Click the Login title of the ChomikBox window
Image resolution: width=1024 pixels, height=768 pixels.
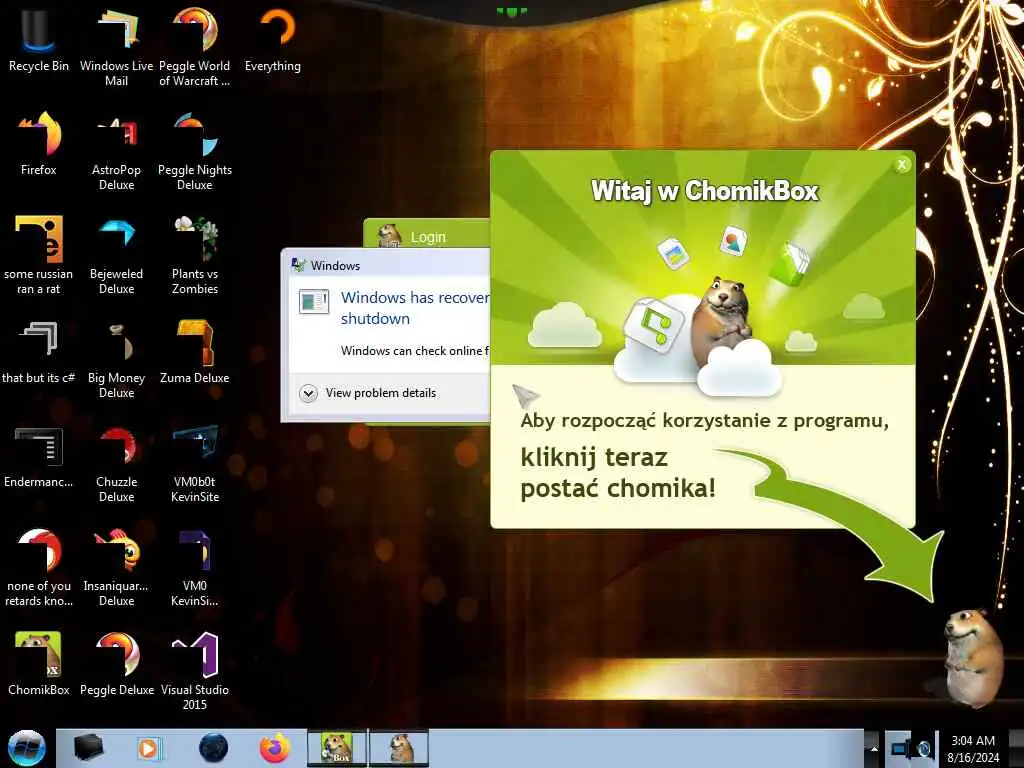[428, 237]
